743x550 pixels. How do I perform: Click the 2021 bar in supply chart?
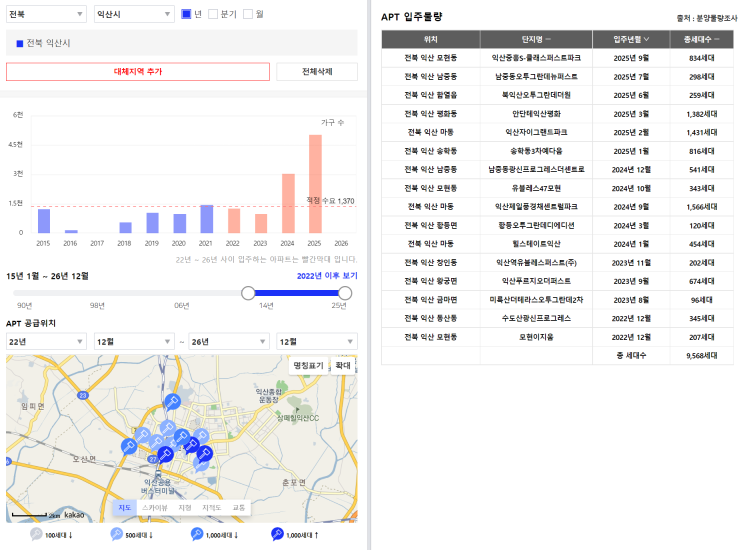[207, 219]
